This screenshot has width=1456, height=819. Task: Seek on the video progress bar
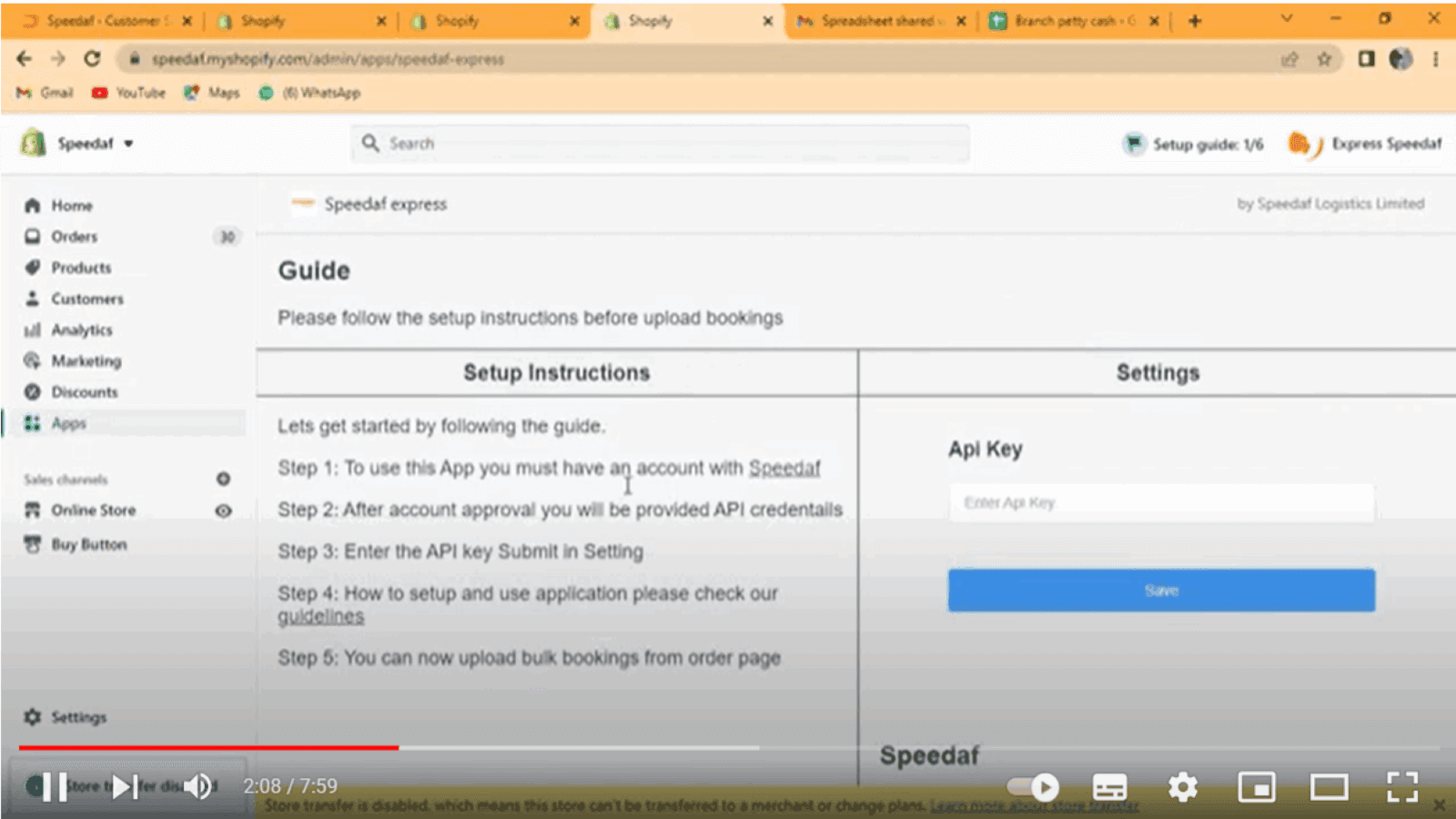[728, 748]
